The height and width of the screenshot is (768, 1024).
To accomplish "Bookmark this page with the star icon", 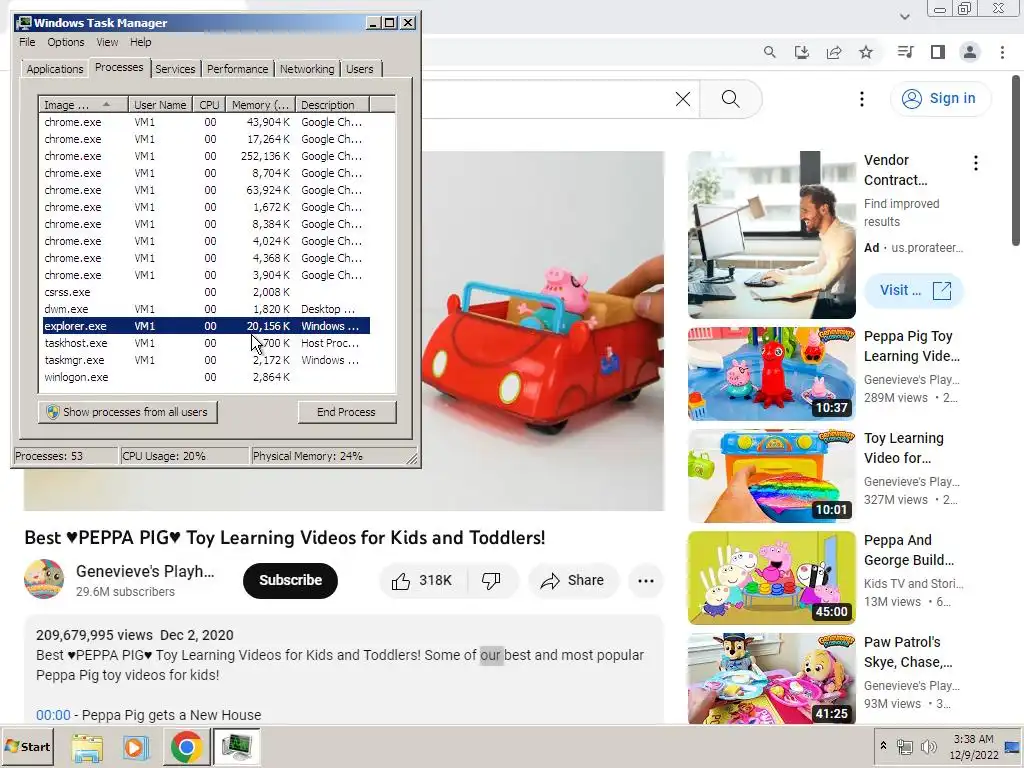I will (866, 52).
